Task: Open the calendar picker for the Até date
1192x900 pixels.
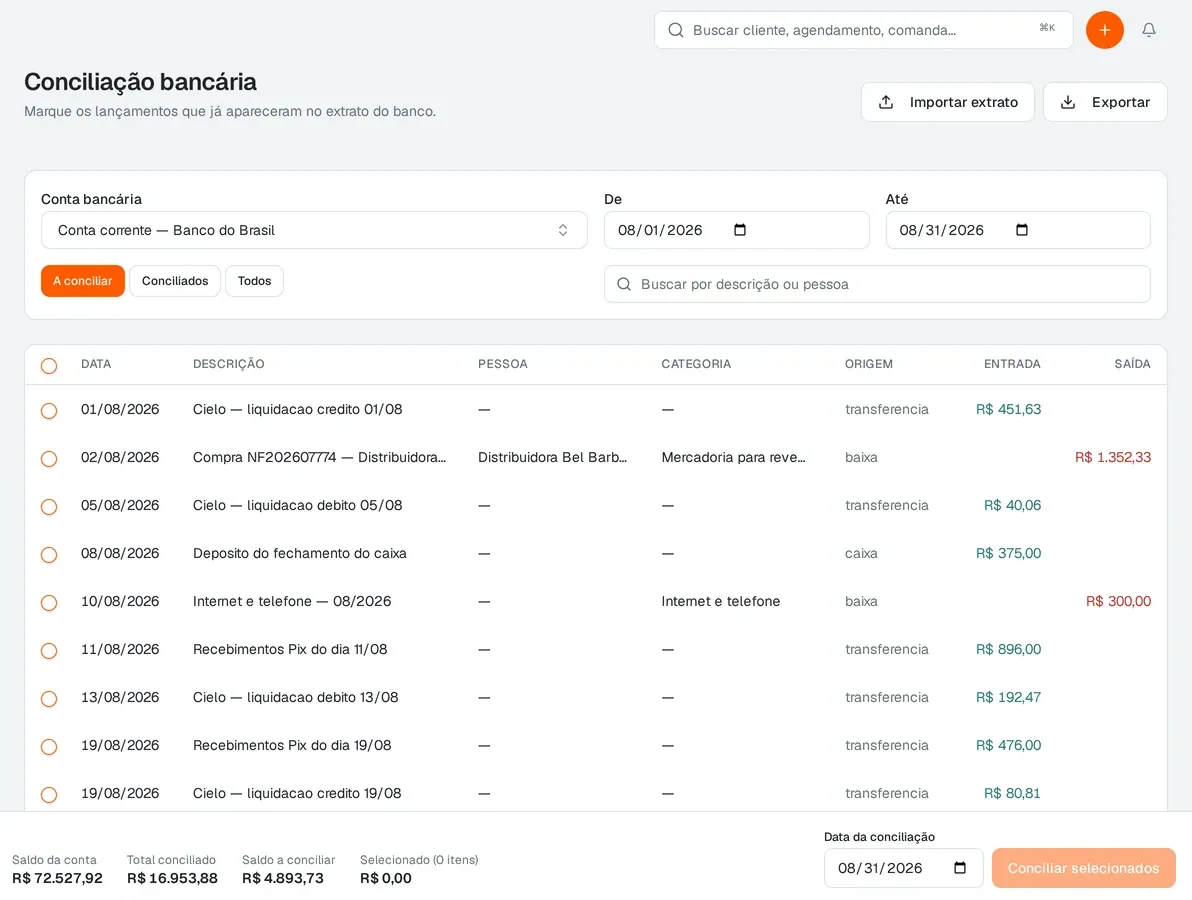Action: (x=1022, y=230)
